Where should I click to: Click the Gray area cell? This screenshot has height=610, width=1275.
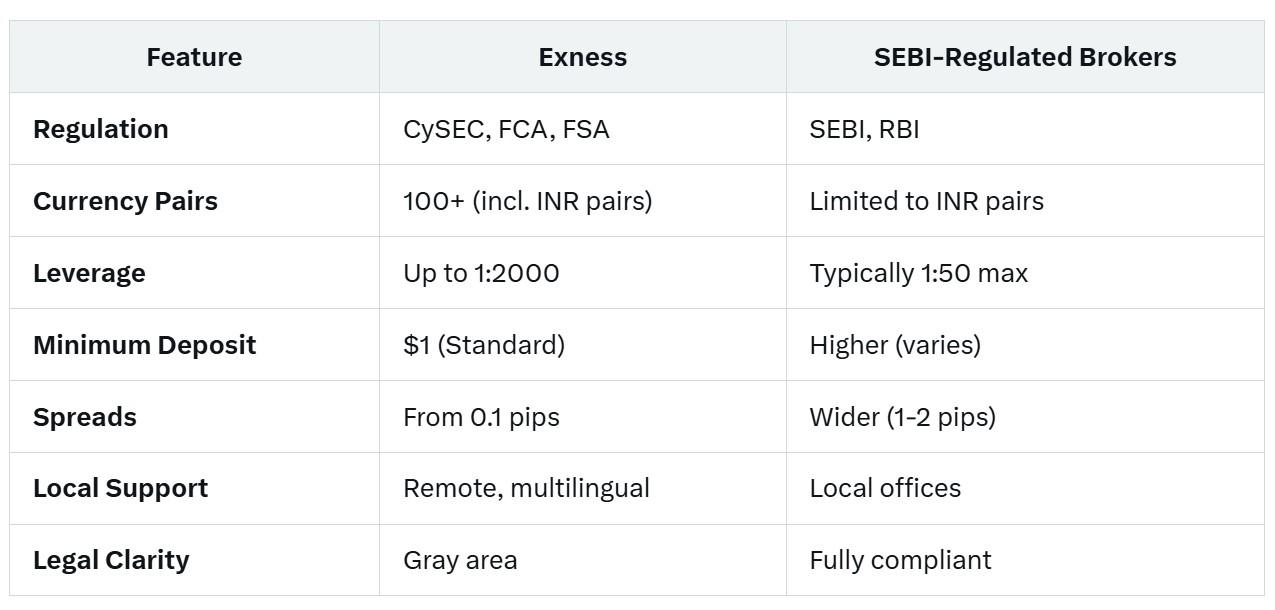click(460, 560)
